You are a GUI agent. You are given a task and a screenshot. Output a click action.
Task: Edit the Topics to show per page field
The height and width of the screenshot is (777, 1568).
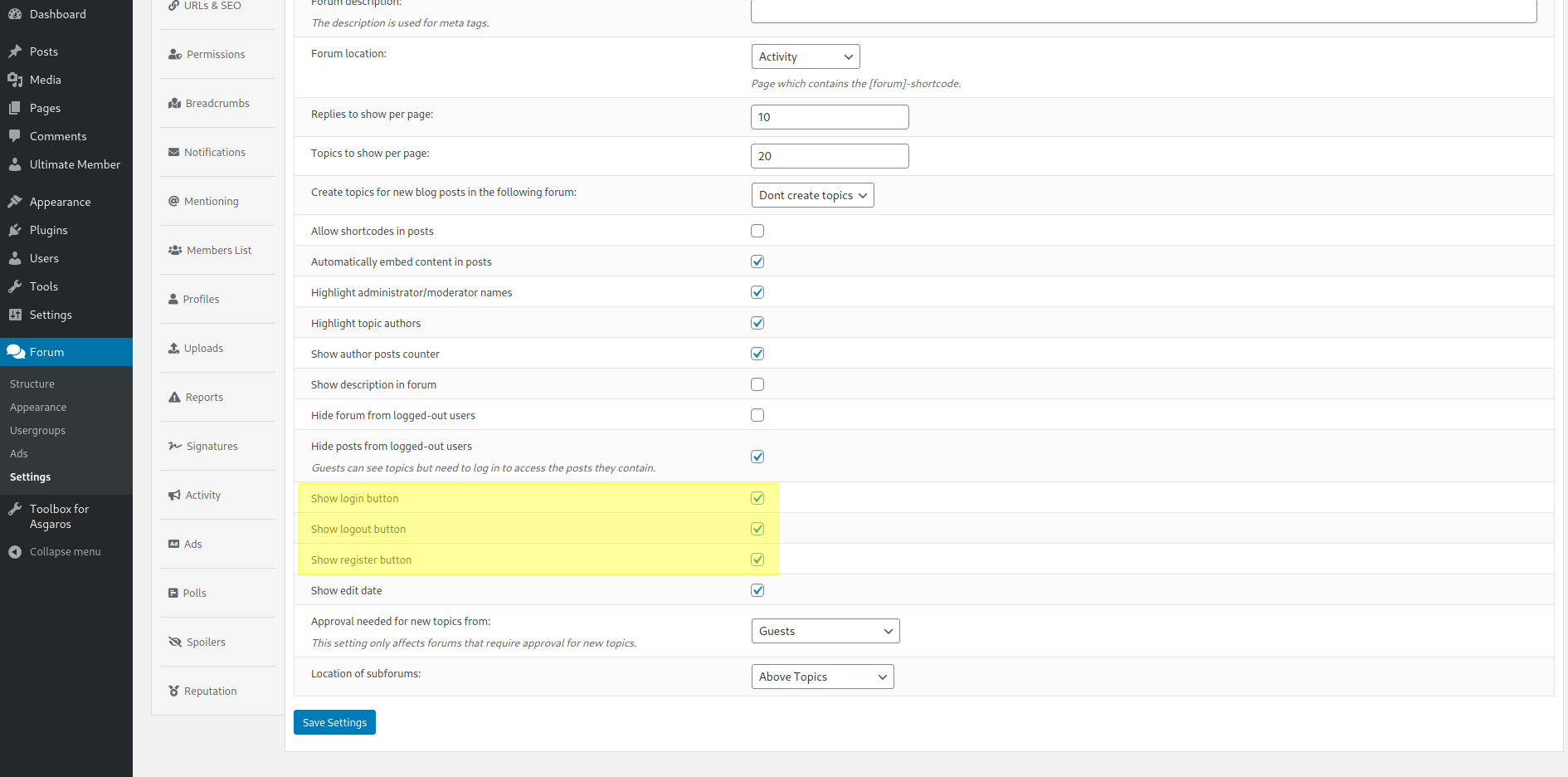[x=829, y=155]
